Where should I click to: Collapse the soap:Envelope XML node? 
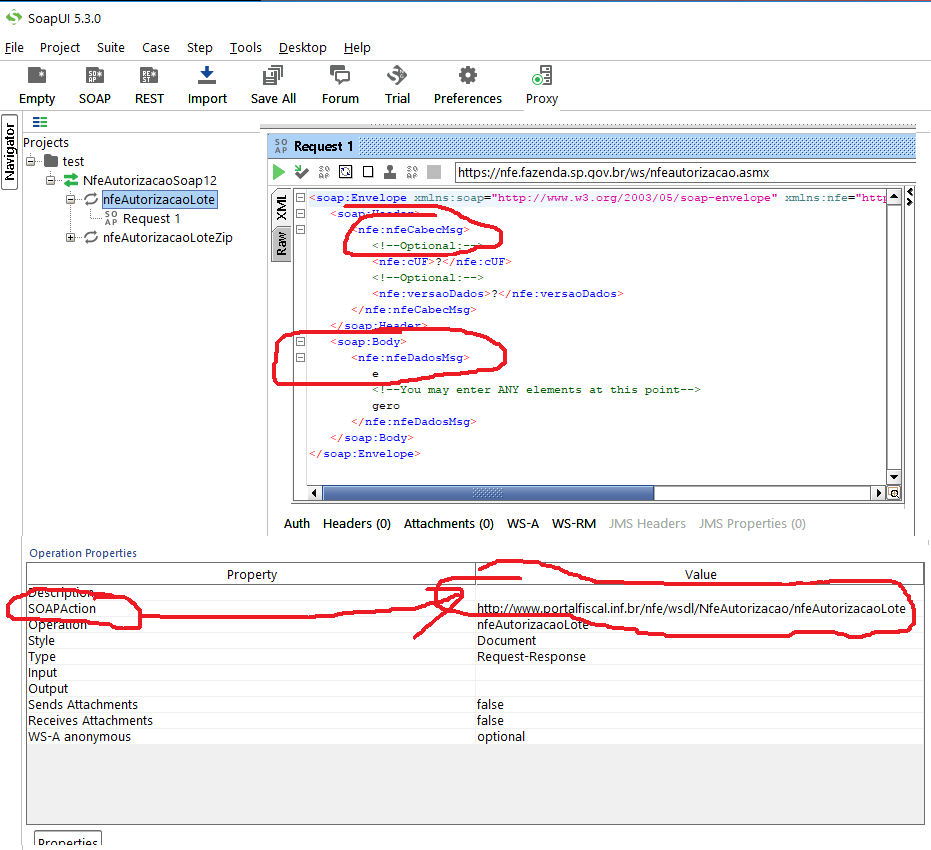tap(300, 198)
